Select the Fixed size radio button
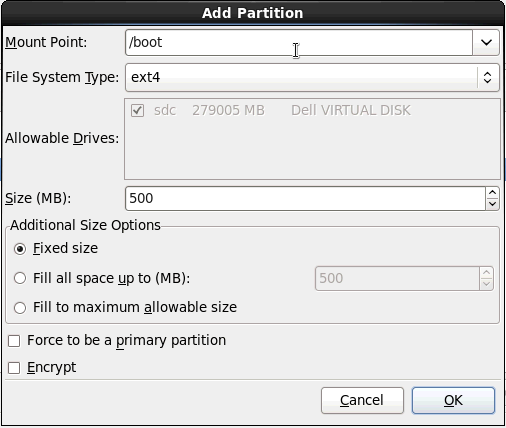Screen dimensions: 506x428 (20, 249)
